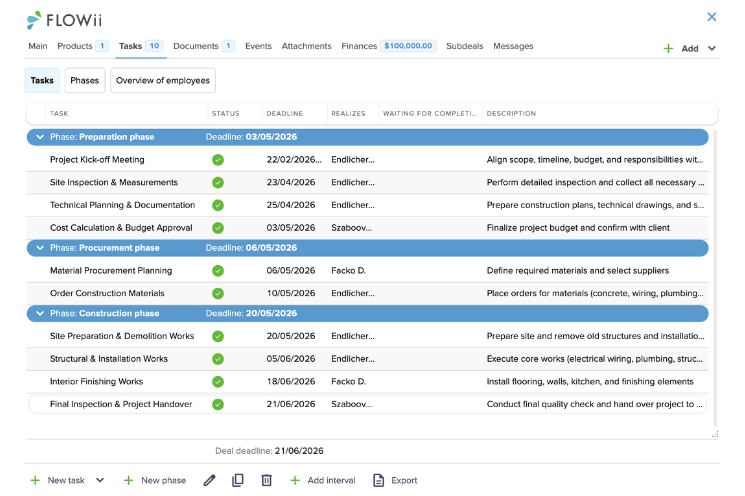Select the Site Inspection & Measurements task
The height and width of the screenshot is (496, 745).
point(367,182)
